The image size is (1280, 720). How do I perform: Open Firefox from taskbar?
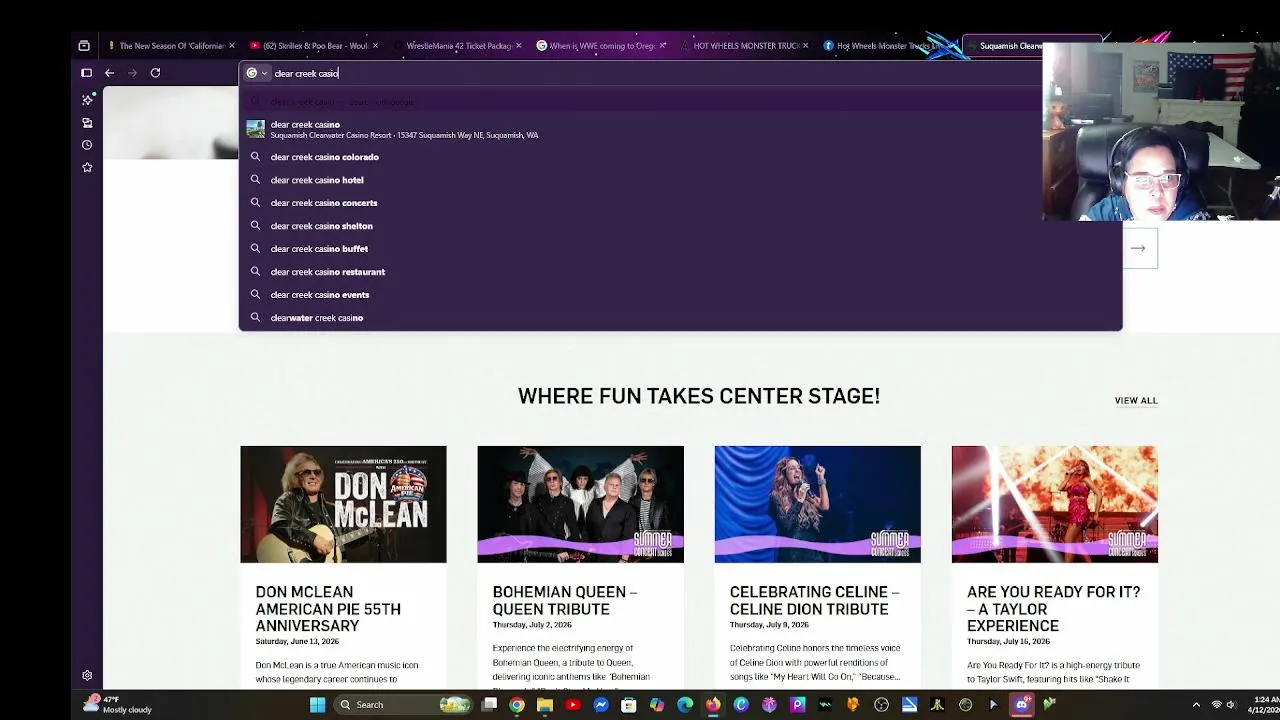click(x=713, y=705)
